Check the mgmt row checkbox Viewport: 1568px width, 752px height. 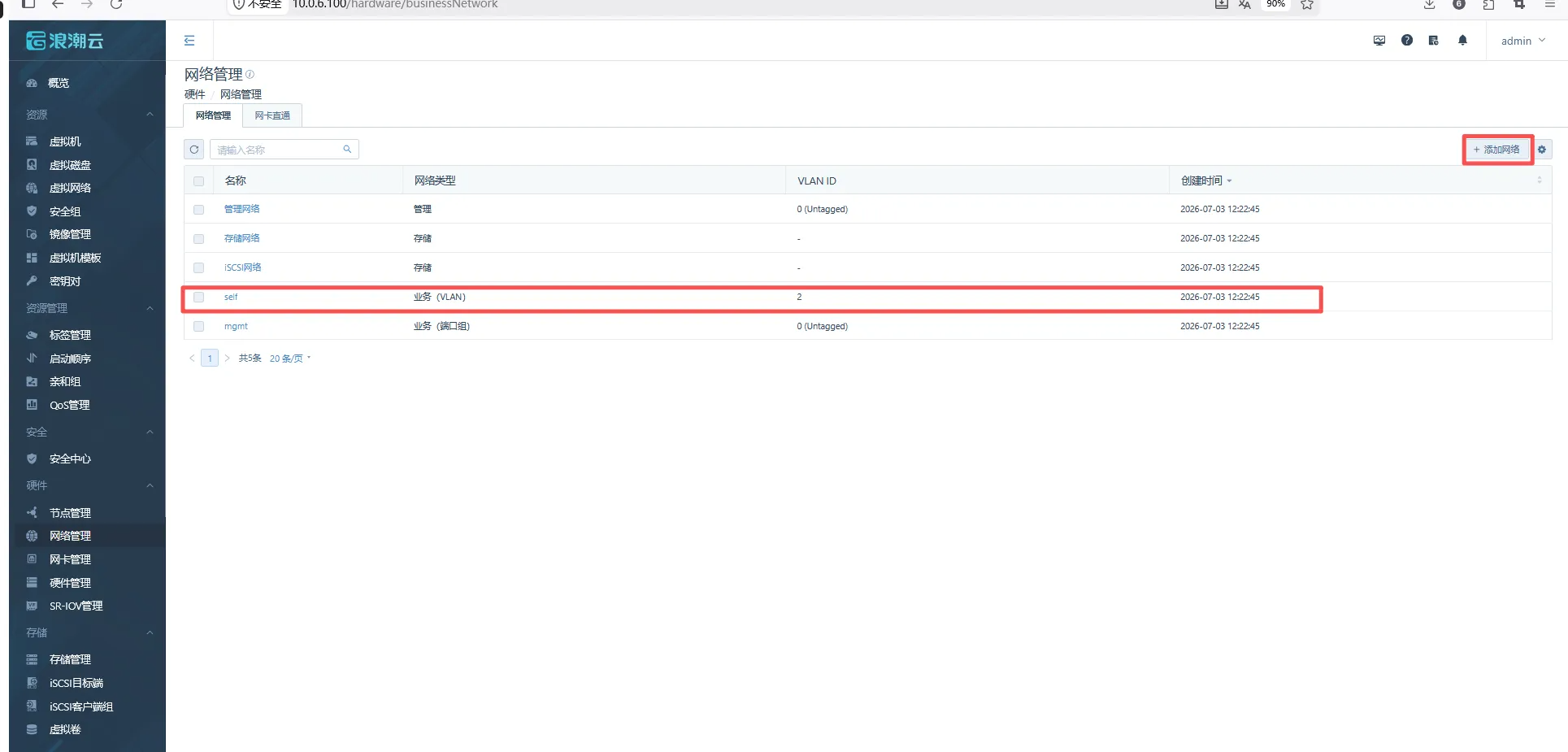[199, 327]
